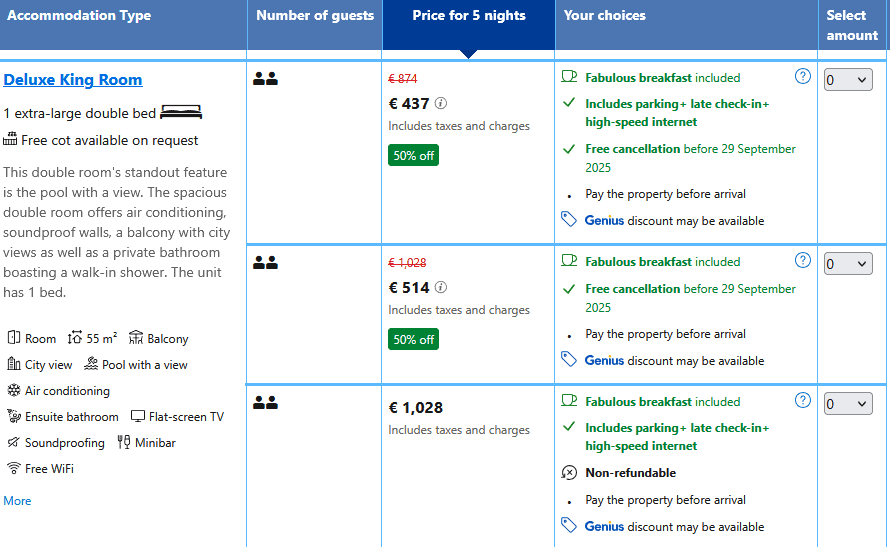Click the extra-large double bed icon
The image size is (890, 547).
click(181, 113)
